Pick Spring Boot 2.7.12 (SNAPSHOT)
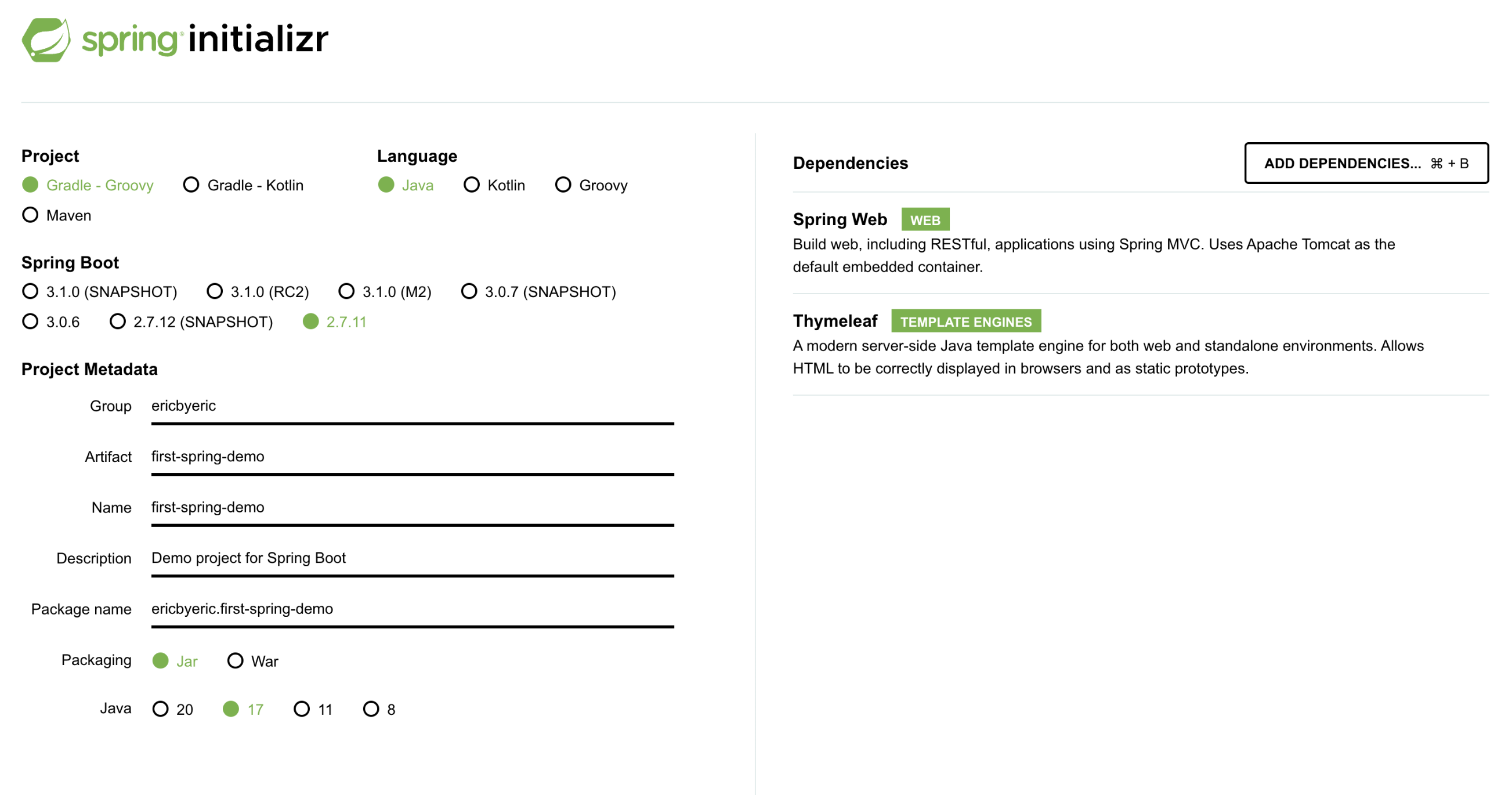Image resolution: width=1512 pixels, height=795 pixels. click(x=118, y=321)
